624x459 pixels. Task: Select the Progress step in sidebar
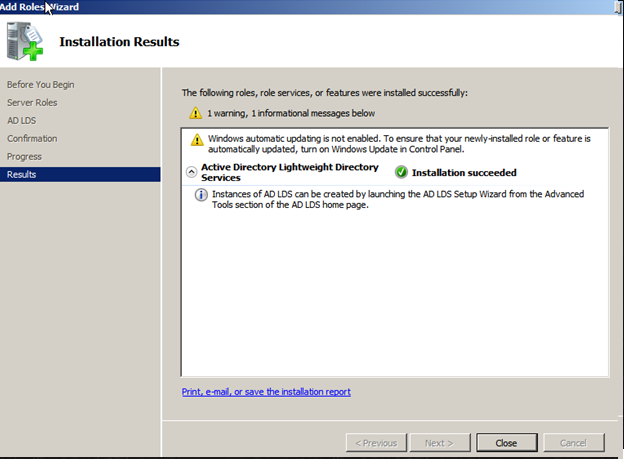click(24, 156)
